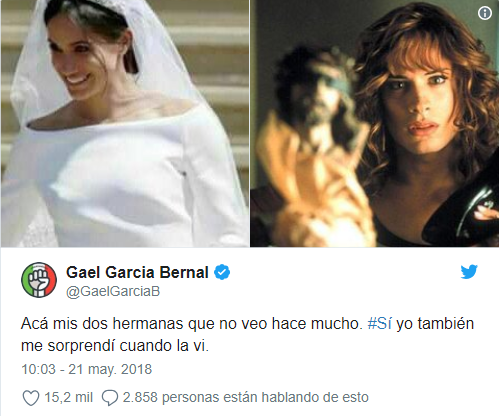Like the tweet with the heart icon
499x416 pixels.
click(31, 398)
